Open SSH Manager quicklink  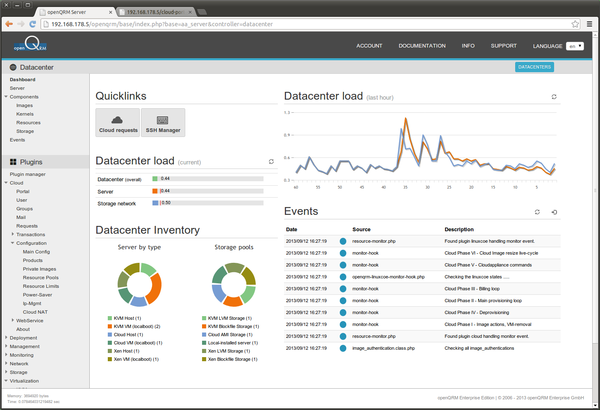coord(163,123)
